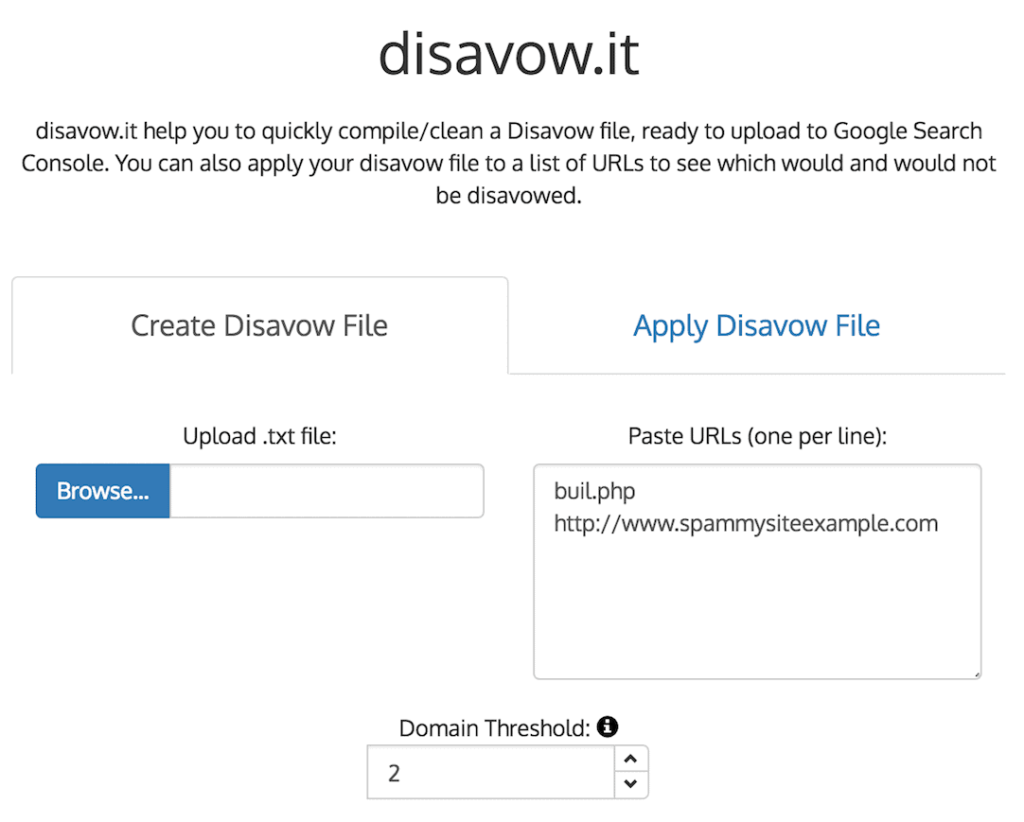Image resolution: width=1024 pixels, height=822 pixels.
Task: Select the Create Disavow File tab
Action: pyautogui.click(x=260, y=326)
